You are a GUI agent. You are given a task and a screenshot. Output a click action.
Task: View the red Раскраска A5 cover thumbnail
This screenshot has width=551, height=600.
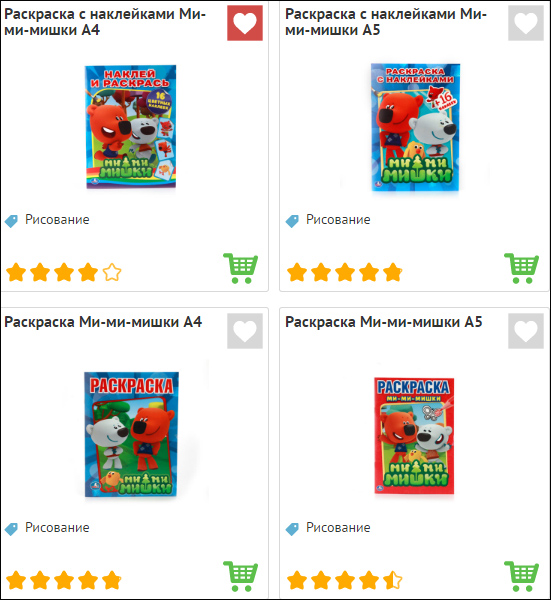[x=414, y=435]
